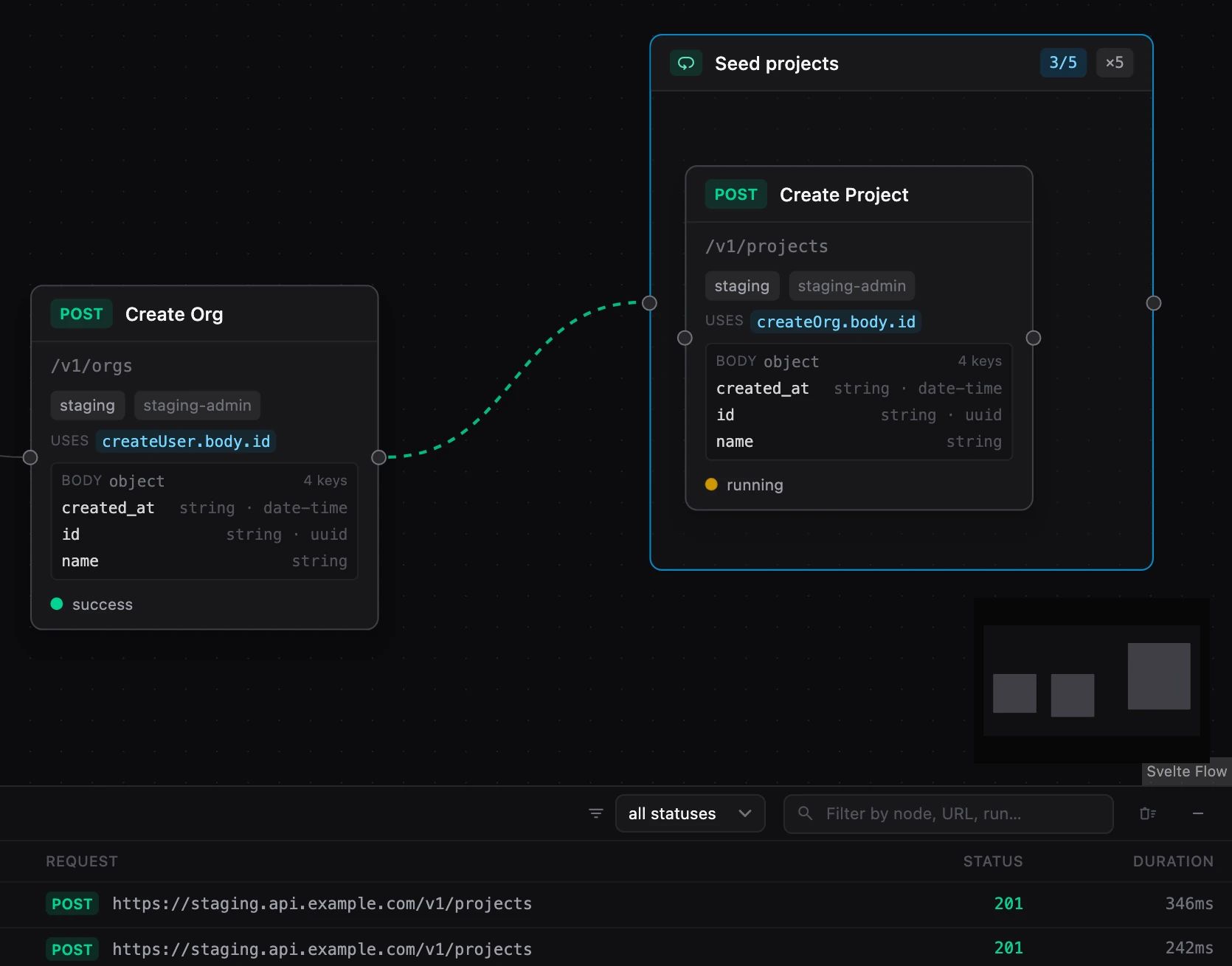Click the name row in Create Org body
1232x966 pixels.
click(204, 561)
